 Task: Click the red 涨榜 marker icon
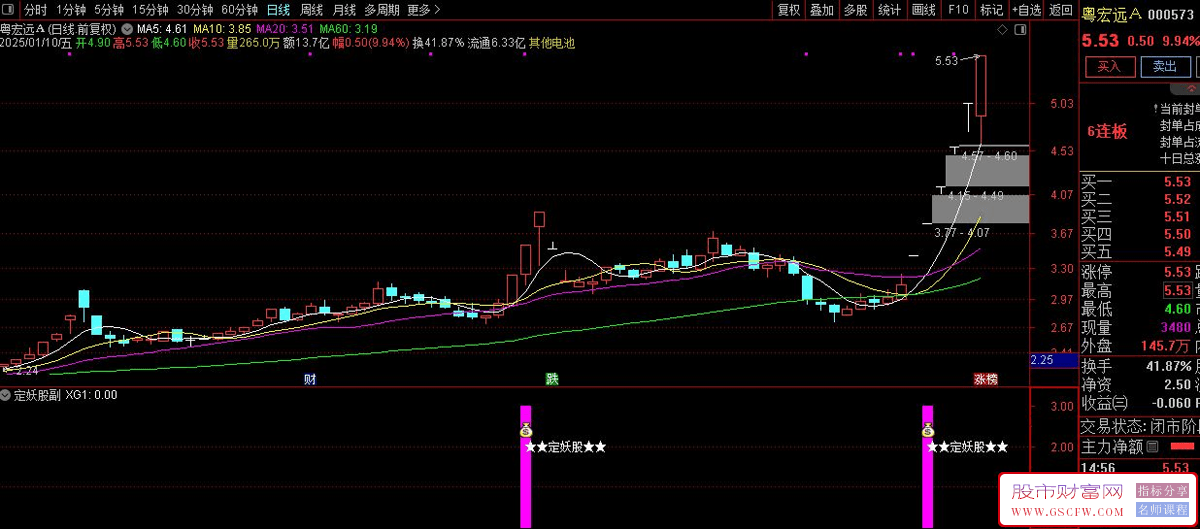[x=986, y=380]
